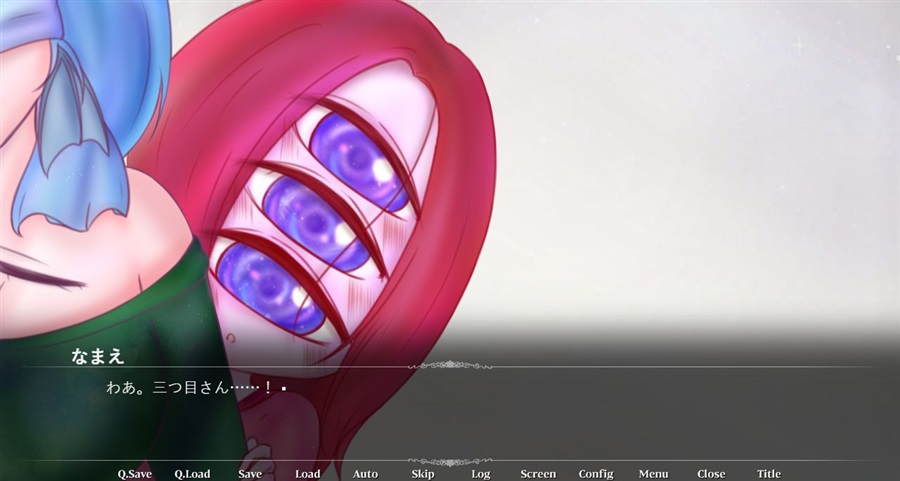Click the ornamental flourish above the menu bar
900x481 pixels.
tap(450, 461)
